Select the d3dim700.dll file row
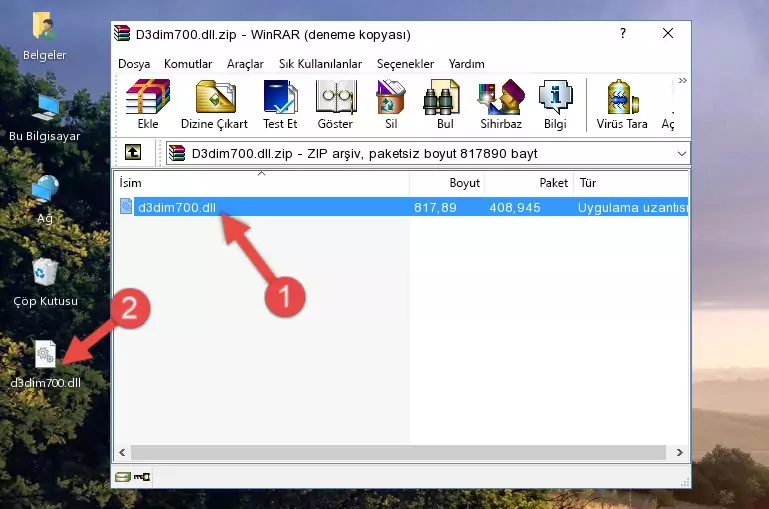Screen dimensions: 769x509 point(402,207)
